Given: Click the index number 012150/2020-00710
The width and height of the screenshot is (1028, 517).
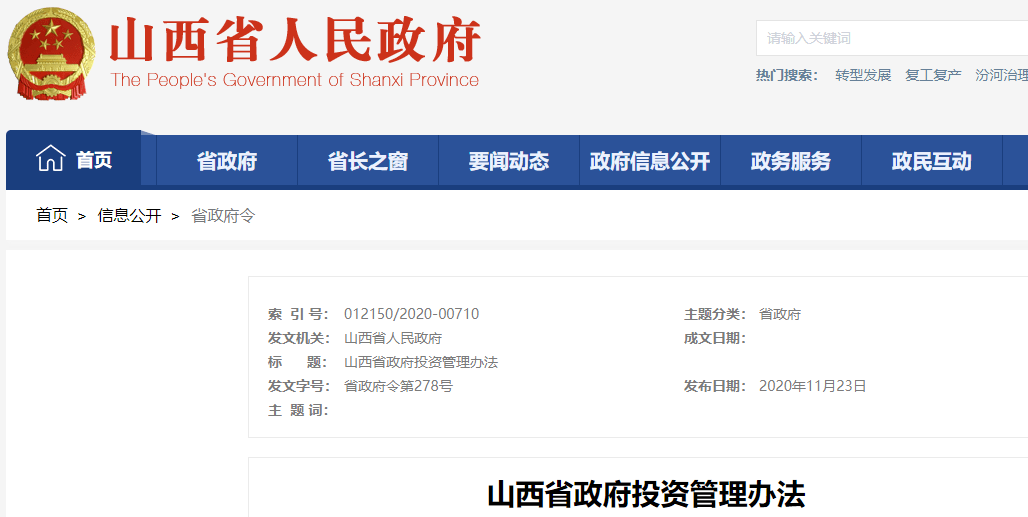Looking at the screenshot, I should (x=411, y=314).
